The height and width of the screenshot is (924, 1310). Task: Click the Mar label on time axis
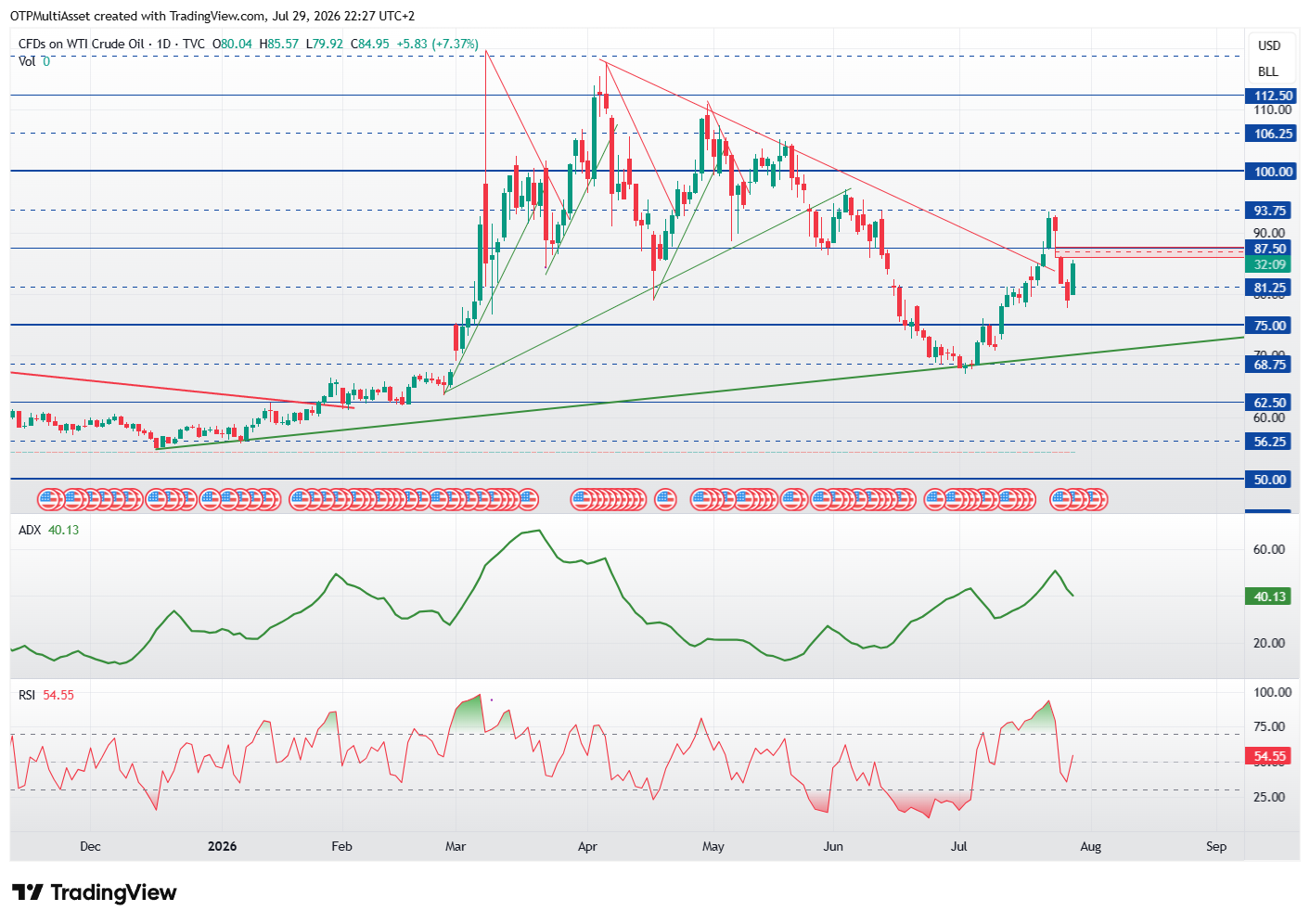[x=456, y=846]
